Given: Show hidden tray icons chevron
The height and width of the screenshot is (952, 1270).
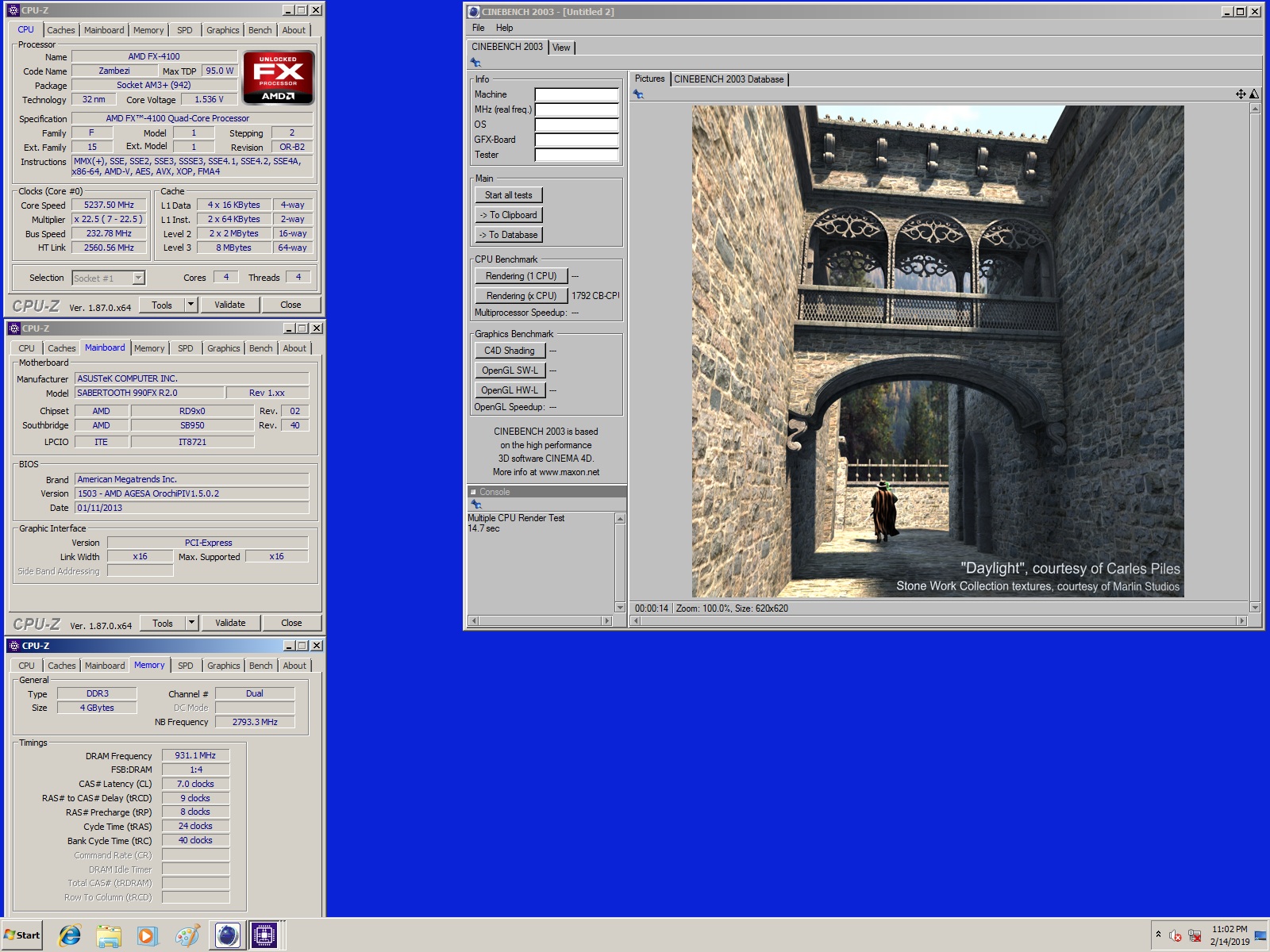Looking at the screenshot, I should click(1158, 935).
